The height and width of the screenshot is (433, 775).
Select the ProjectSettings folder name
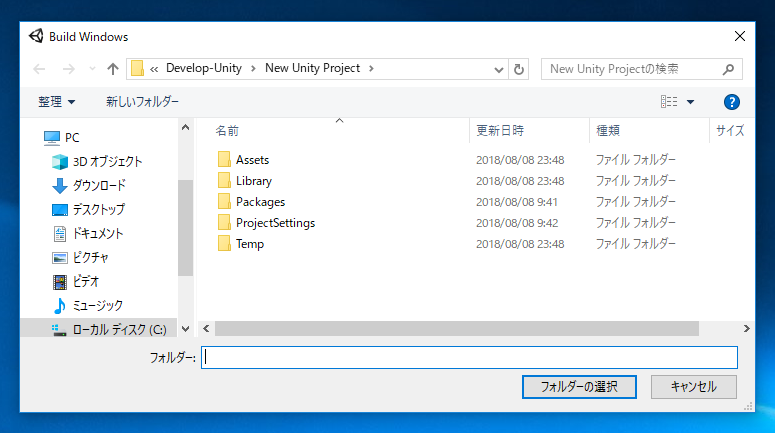point(275,223)
